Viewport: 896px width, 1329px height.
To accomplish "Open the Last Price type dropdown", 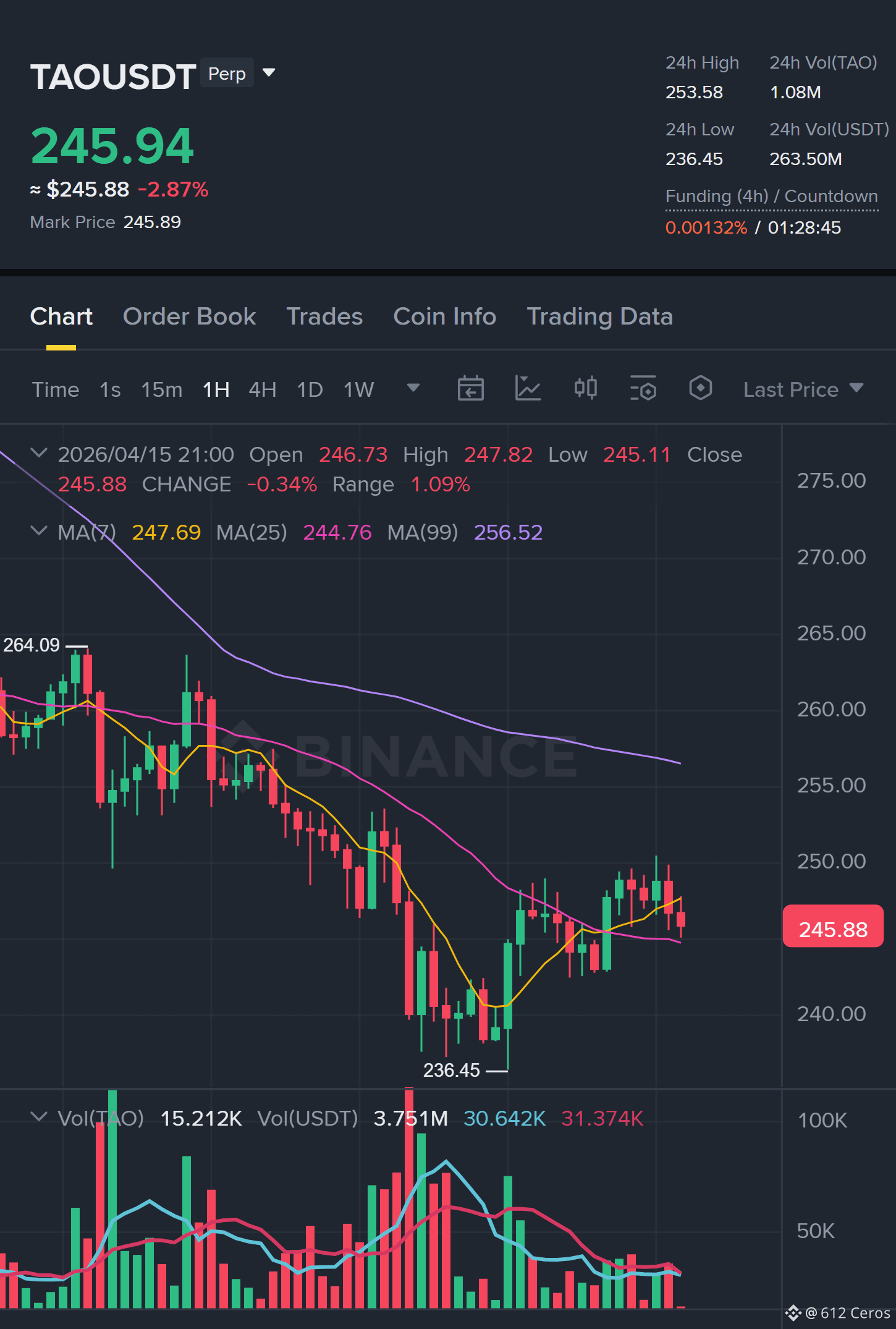I will point(803,389).
